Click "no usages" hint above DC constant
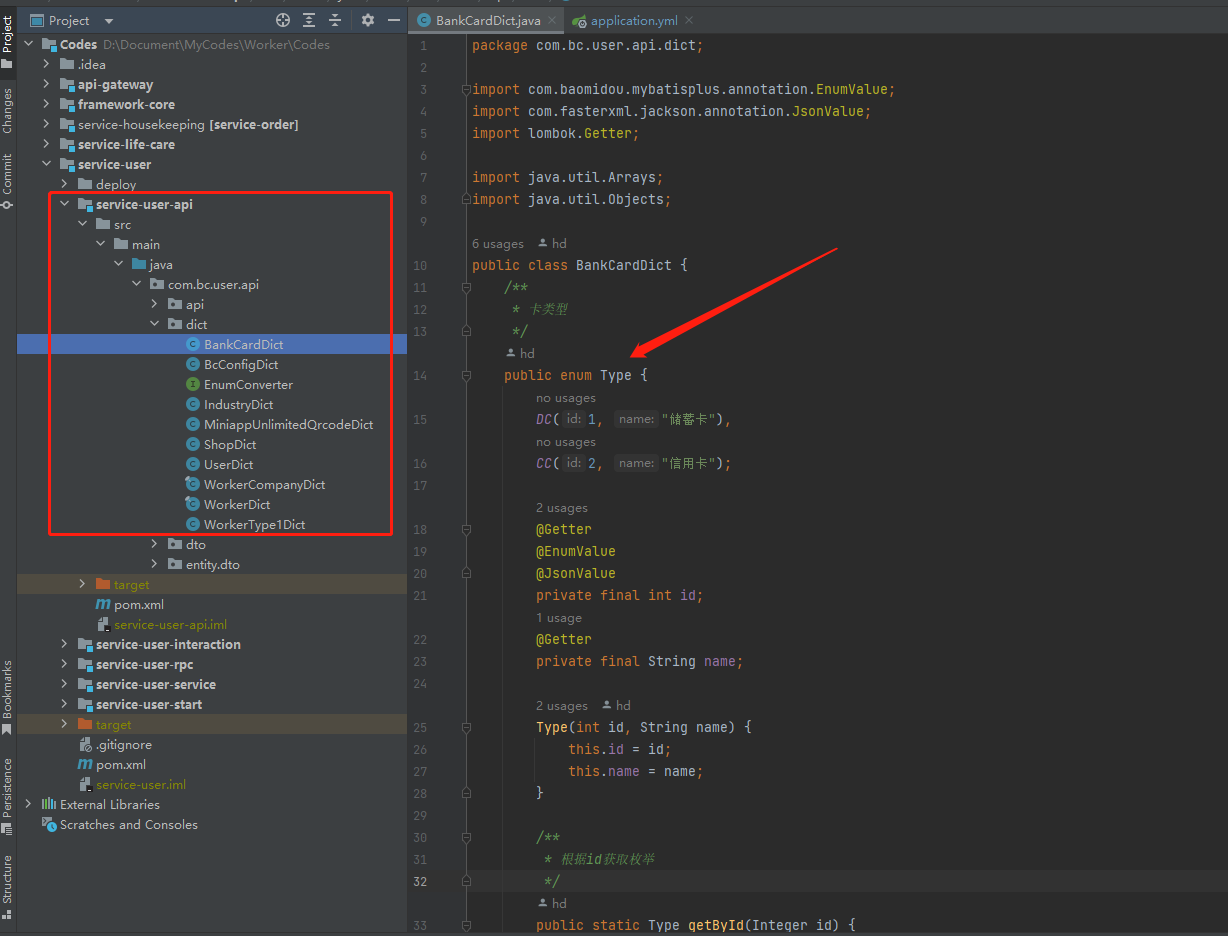The height and width of the screenshot is (936, 1228). point(566,397)
